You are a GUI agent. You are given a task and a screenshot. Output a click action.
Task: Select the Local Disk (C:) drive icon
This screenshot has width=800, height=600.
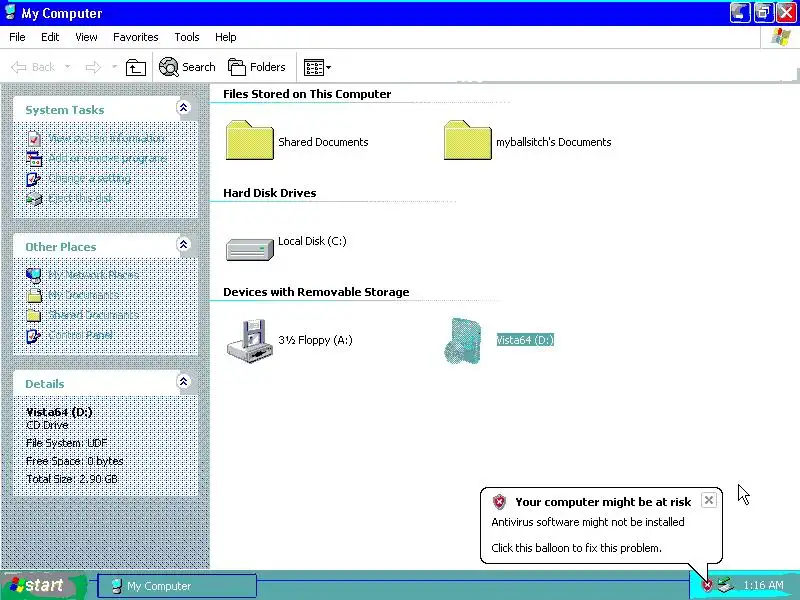[249, 249]
